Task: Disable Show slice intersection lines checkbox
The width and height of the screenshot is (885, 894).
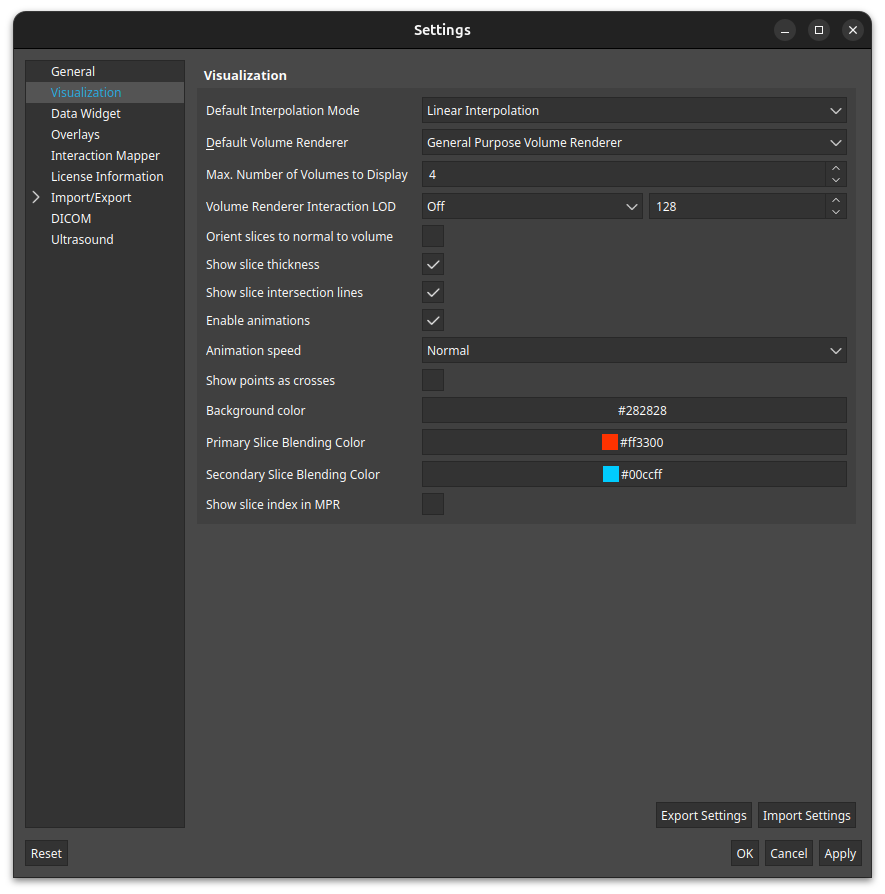Action: 433,292
